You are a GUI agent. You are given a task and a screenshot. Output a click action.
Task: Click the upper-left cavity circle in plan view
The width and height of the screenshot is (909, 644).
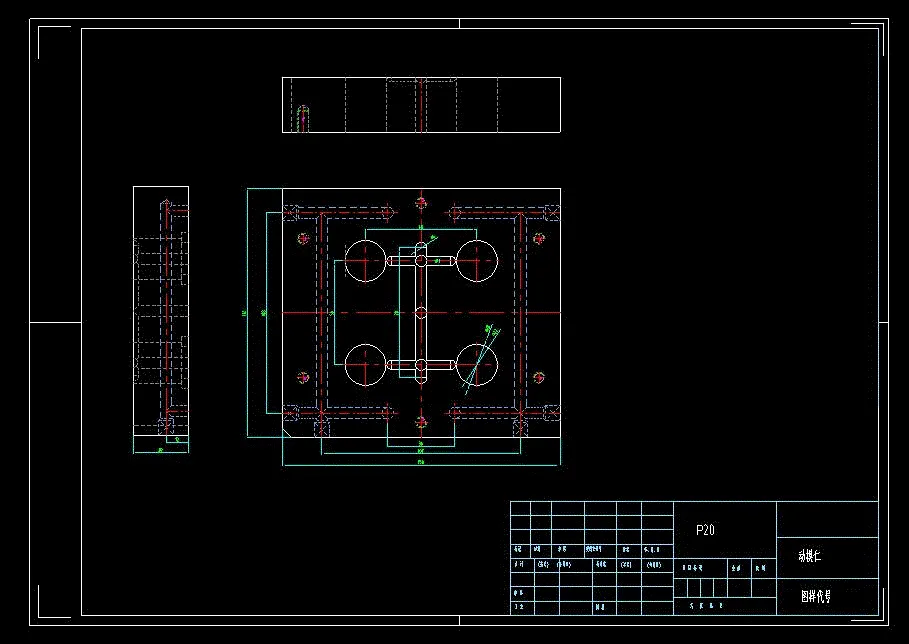[x=366, y=261]
